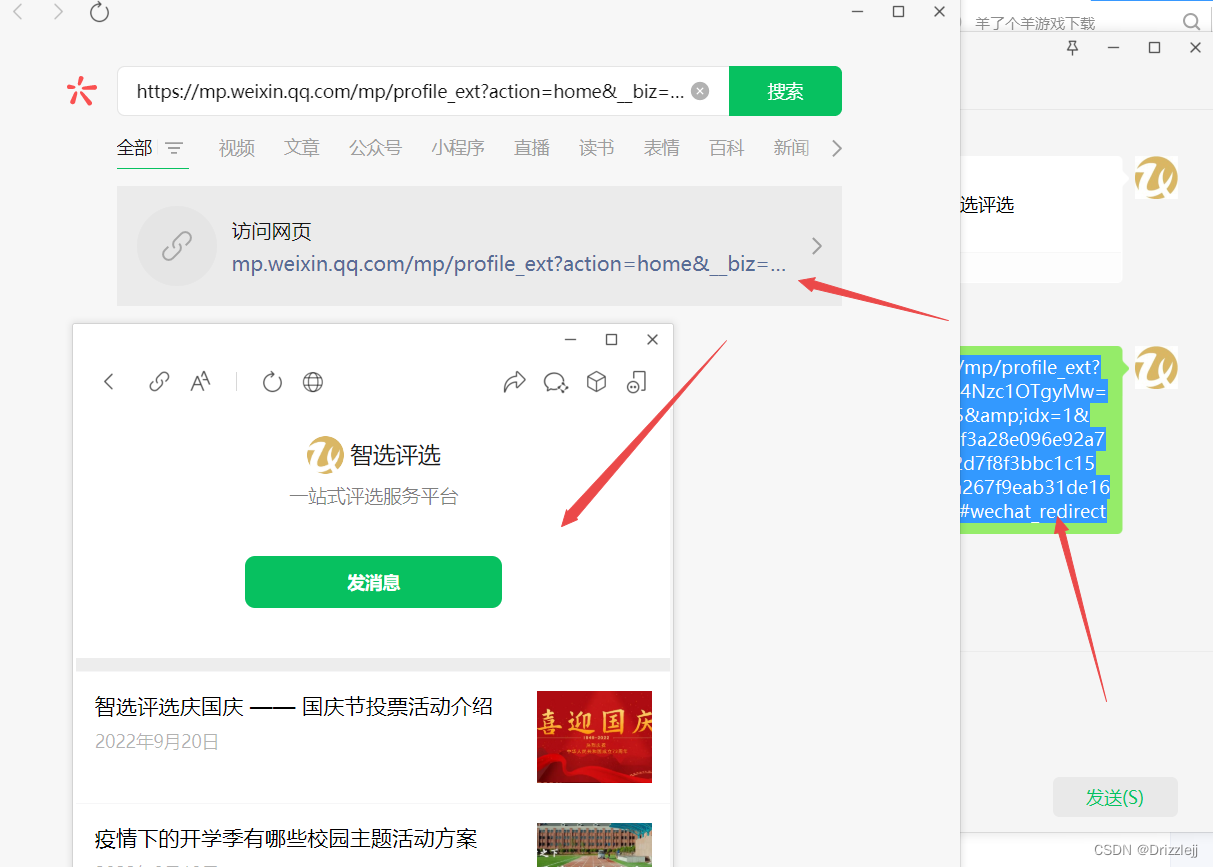The image size is (1213, 867).
Task: Click the campus building article thumbnail
Action: 594,844
